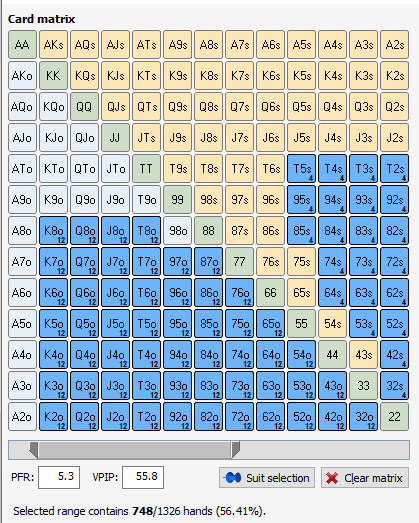Toggle the 87s cell
Viewport: 419px width, 523px height.
(x=240, y=231)
